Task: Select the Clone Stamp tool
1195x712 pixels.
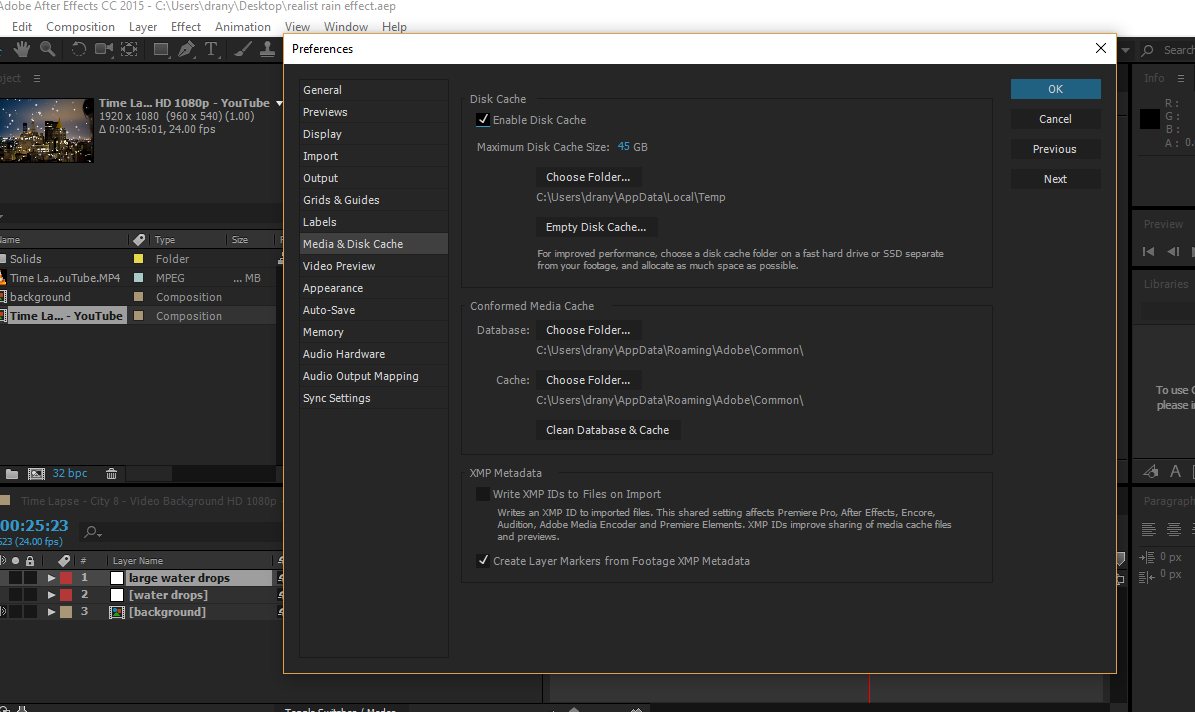Action: [267, 48]
